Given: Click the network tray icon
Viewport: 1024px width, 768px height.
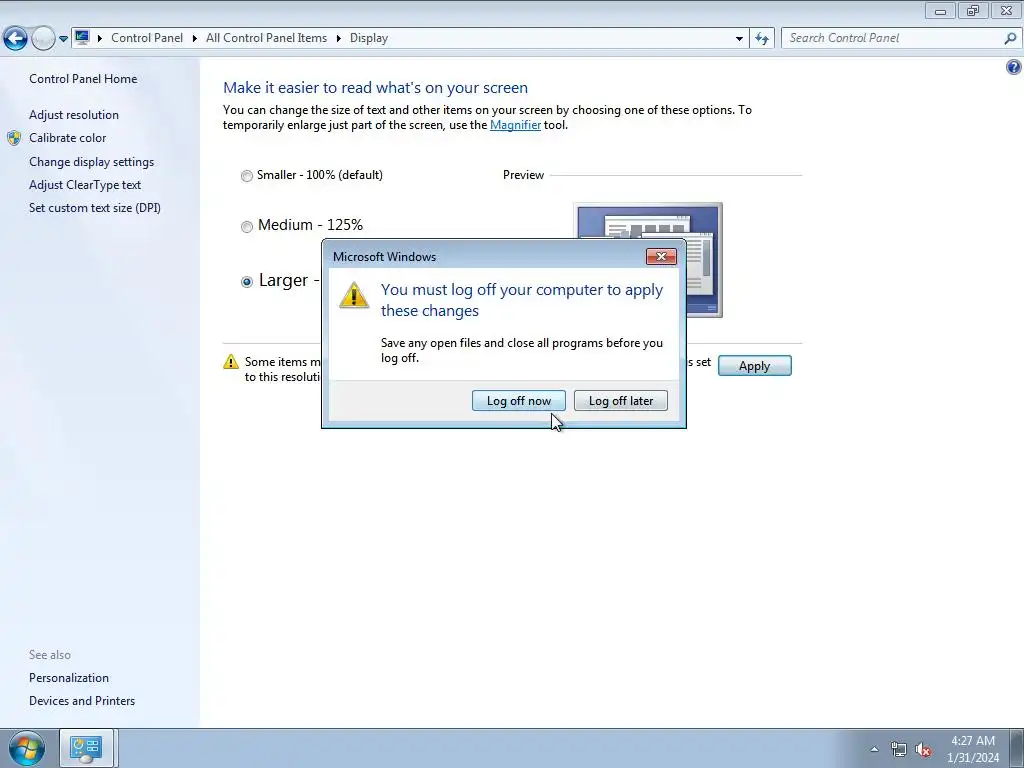Looking at the screenshot, I should [x=899, y=749].
